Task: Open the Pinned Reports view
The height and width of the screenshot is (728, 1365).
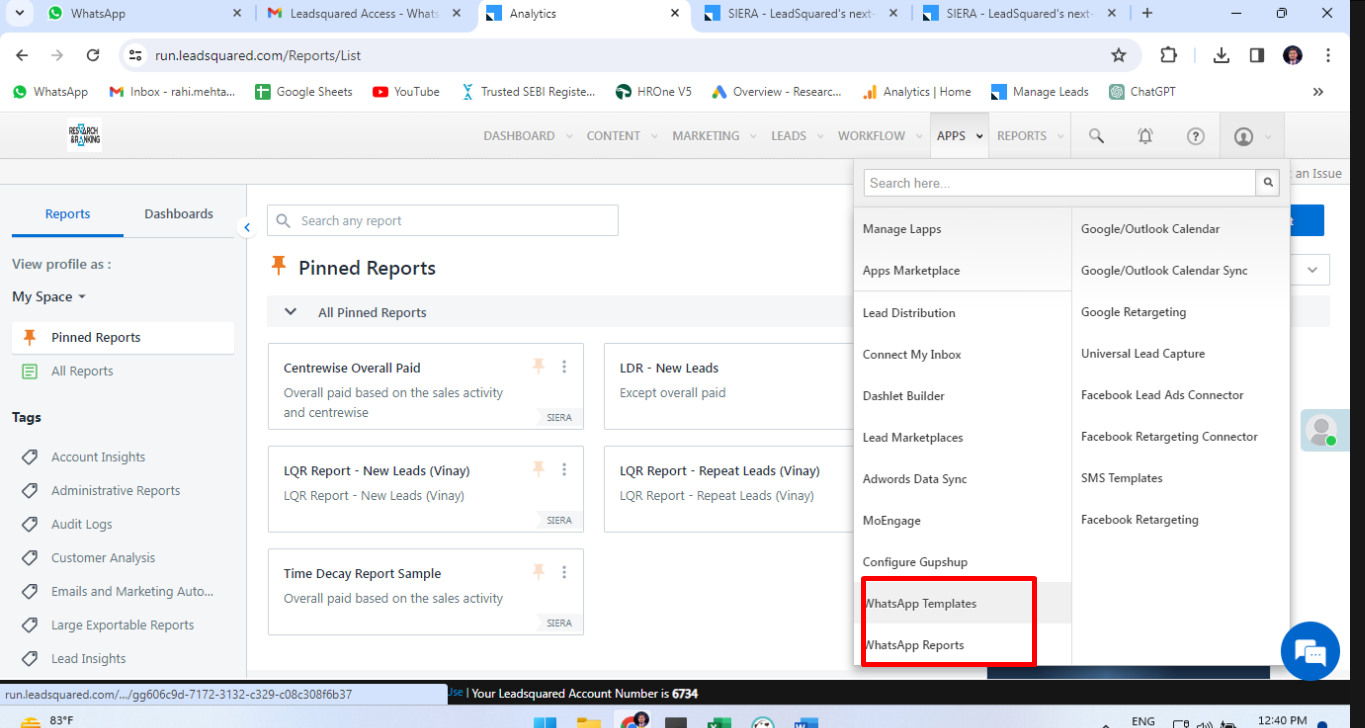Action: pos(123,337)
